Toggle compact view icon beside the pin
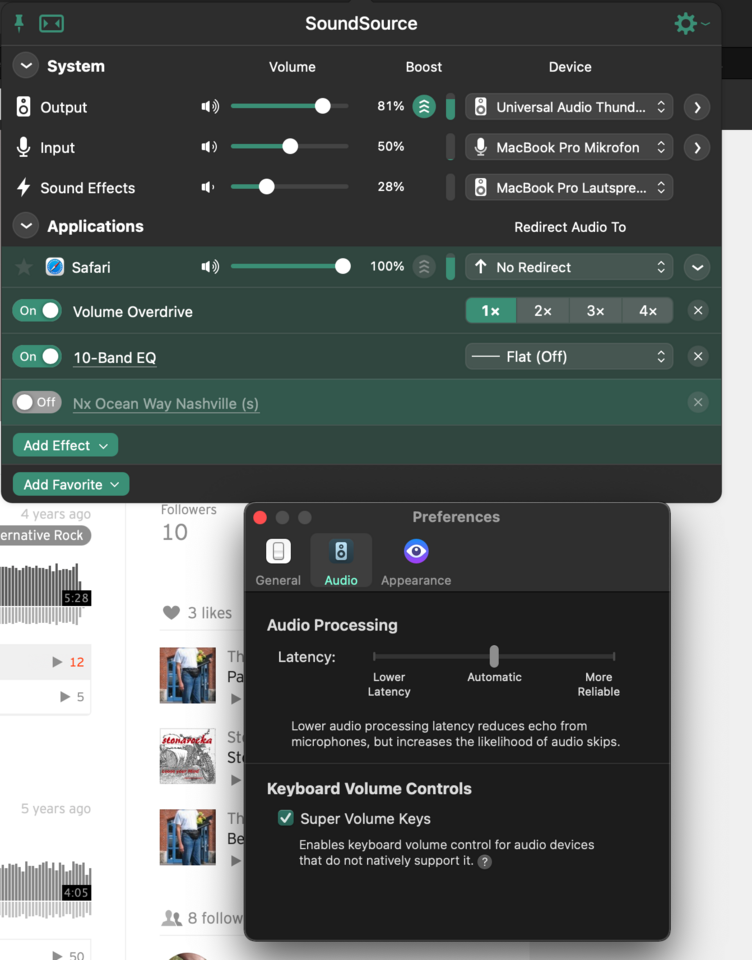 click(x=51, y=24)
